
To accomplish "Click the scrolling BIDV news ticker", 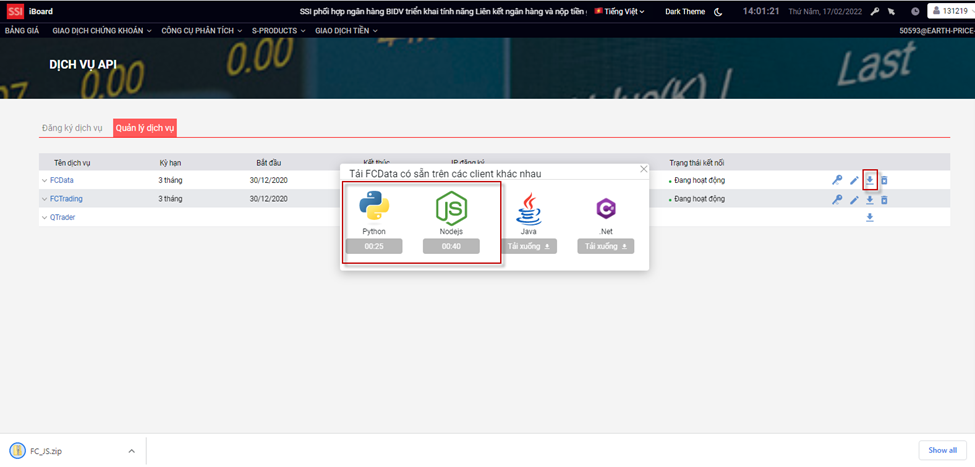I will point(443,11).
